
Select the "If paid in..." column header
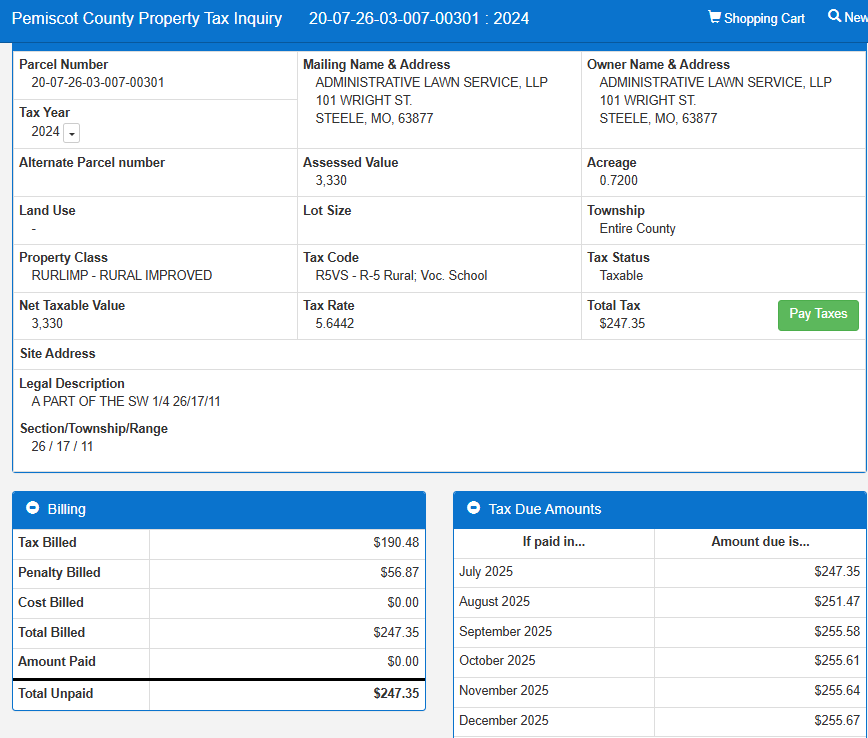[x=553, y=542]
